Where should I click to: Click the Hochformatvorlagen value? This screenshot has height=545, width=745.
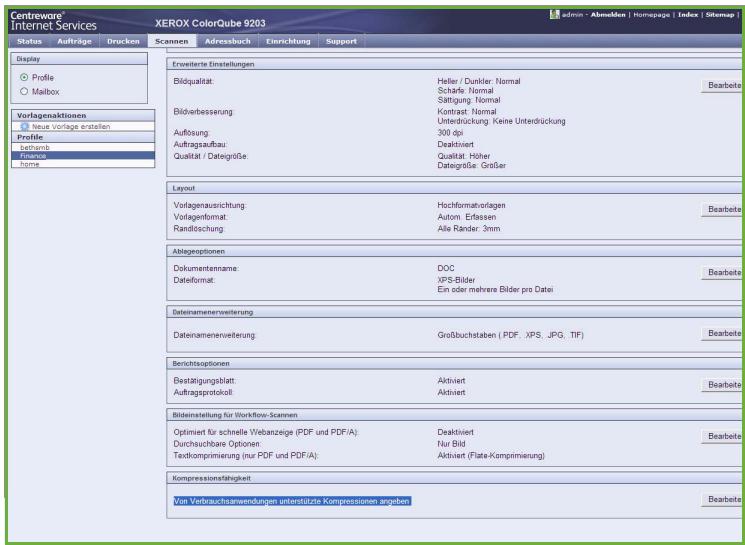coord(471,205)
